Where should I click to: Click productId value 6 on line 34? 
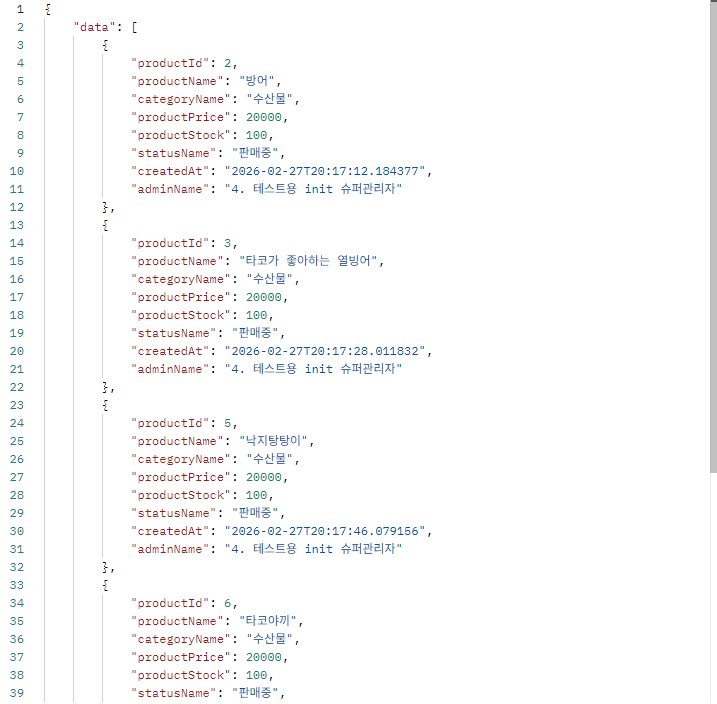coord(227,603)
